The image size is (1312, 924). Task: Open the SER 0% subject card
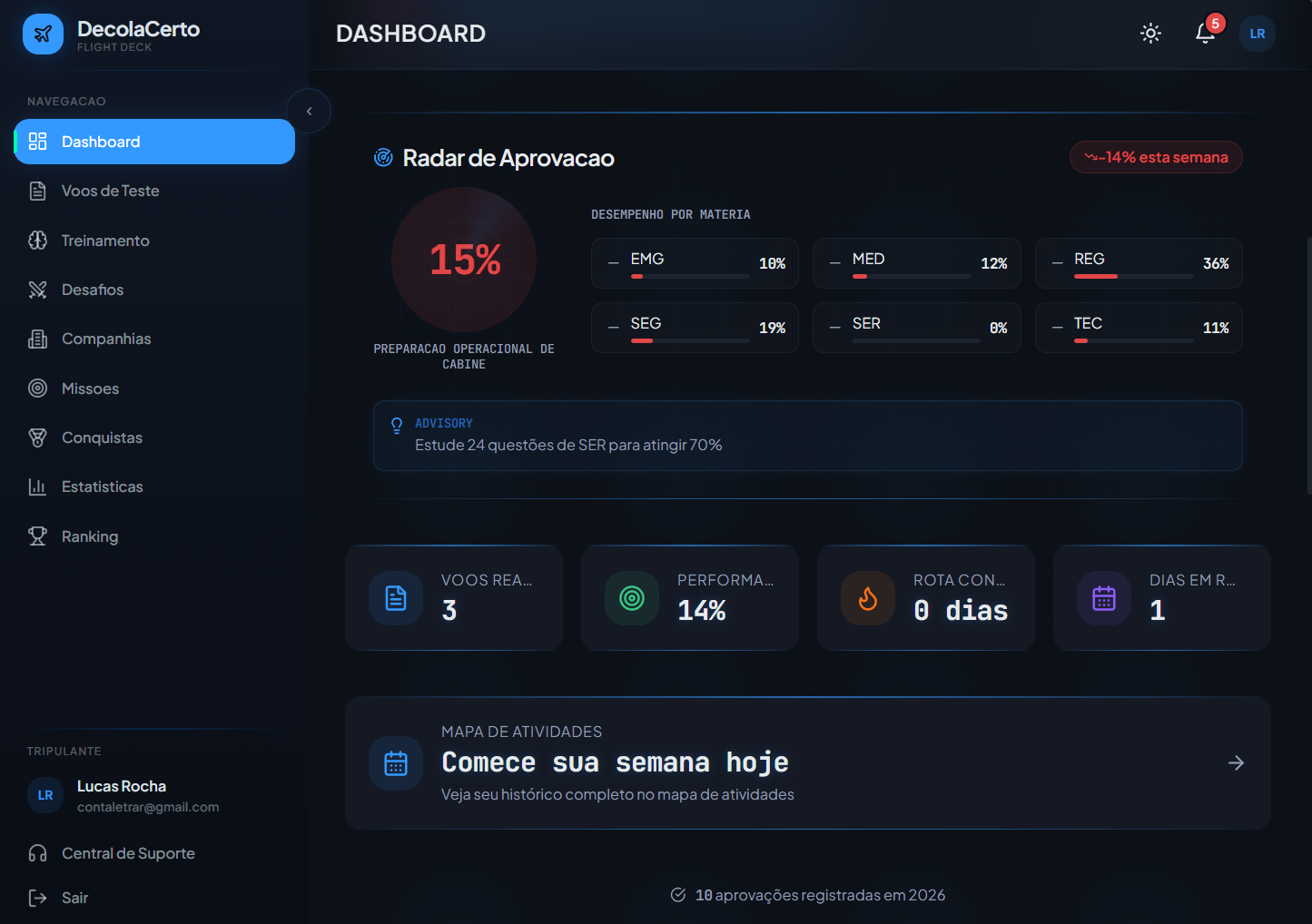pyautogui.click(x=917, y=328)
